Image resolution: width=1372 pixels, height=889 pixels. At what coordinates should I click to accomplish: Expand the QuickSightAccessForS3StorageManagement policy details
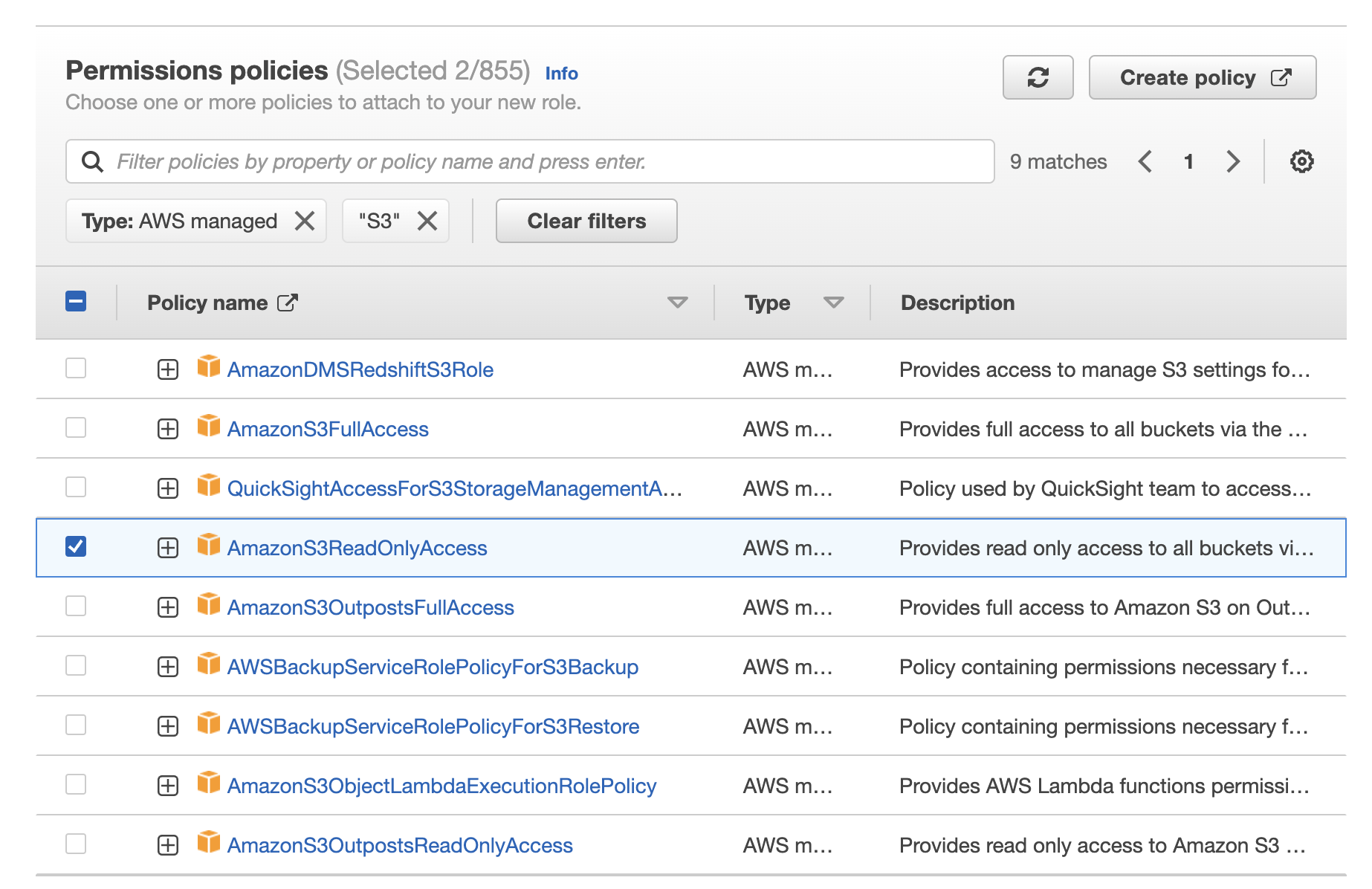pyautogui.click(x=168, y=488)
